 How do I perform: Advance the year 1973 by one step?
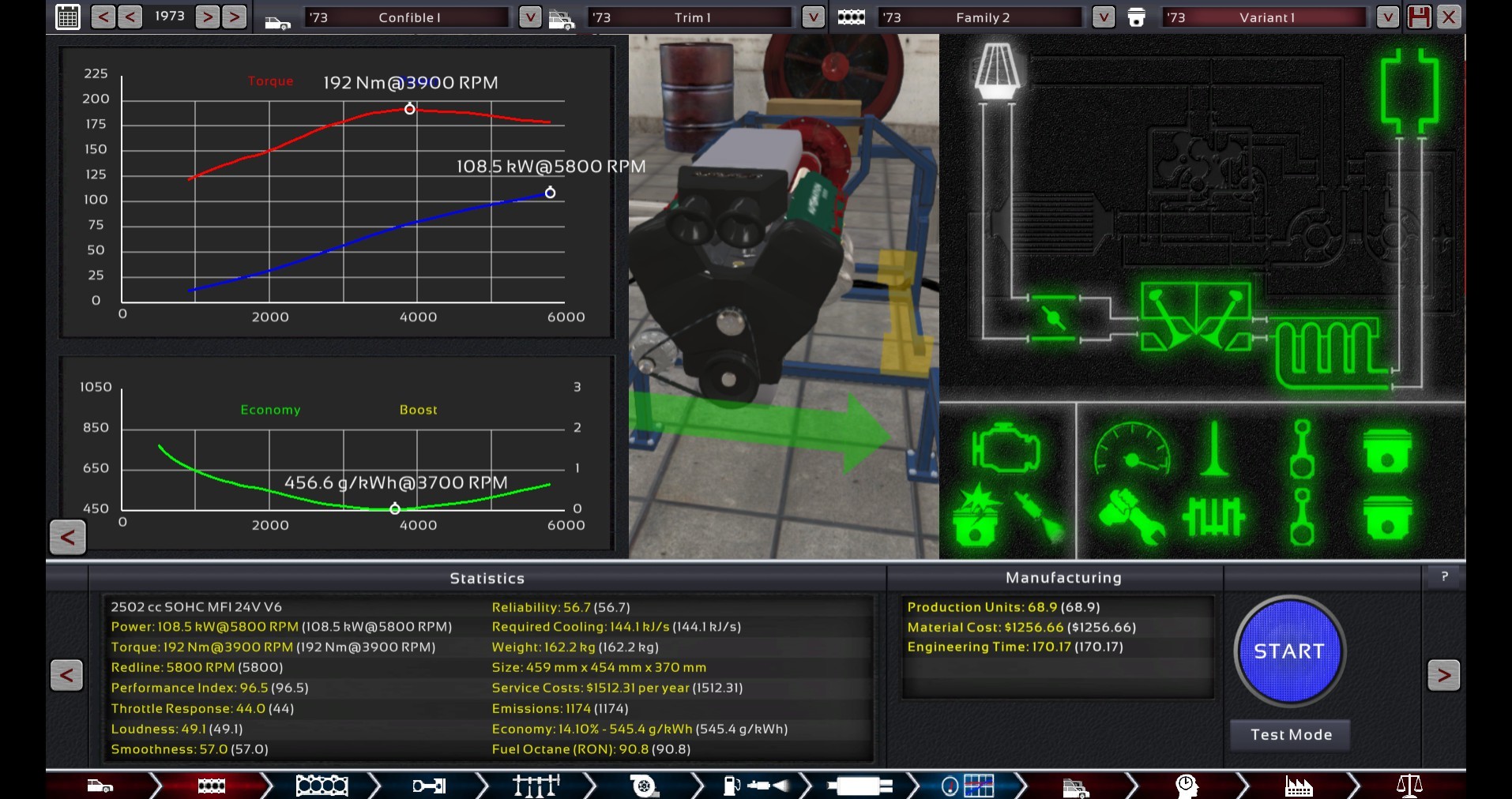[208, 17]
